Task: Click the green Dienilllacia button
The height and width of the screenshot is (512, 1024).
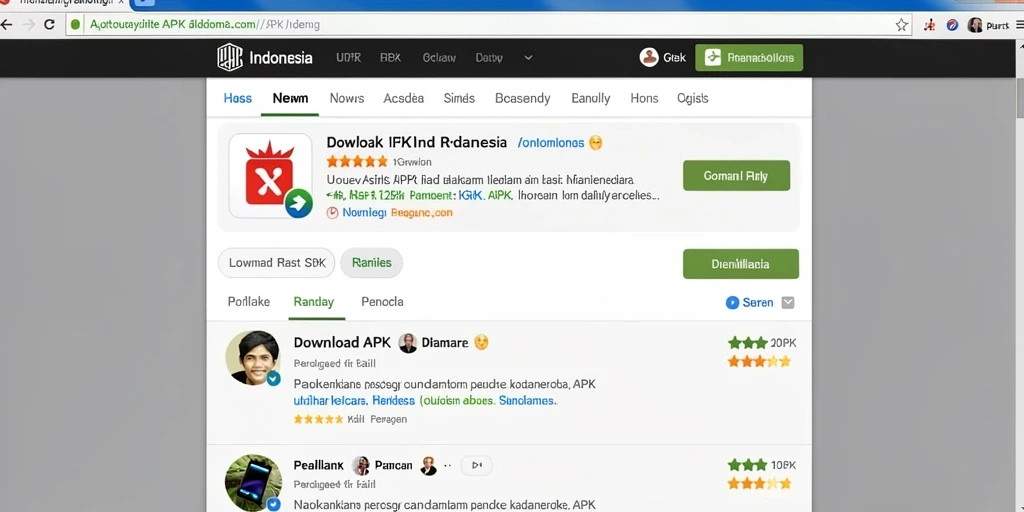Action: click(741, 264)
